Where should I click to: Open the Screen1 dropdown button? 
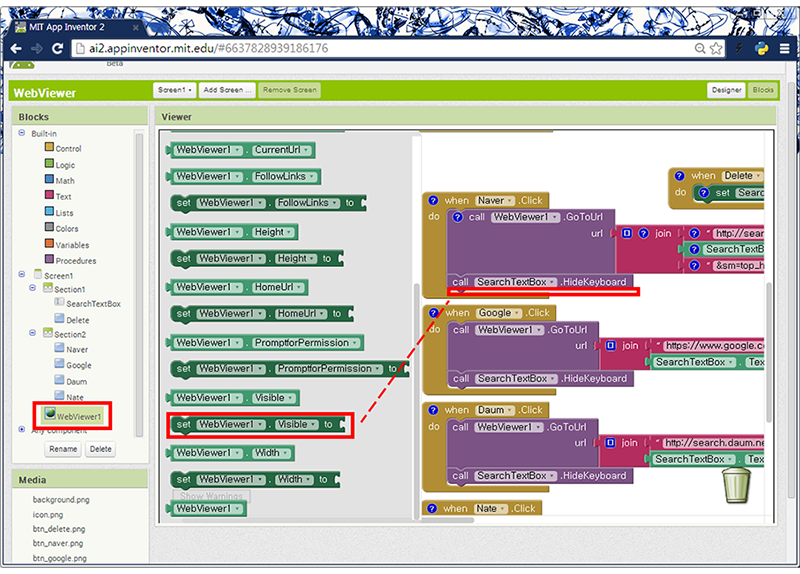(174, 90)
